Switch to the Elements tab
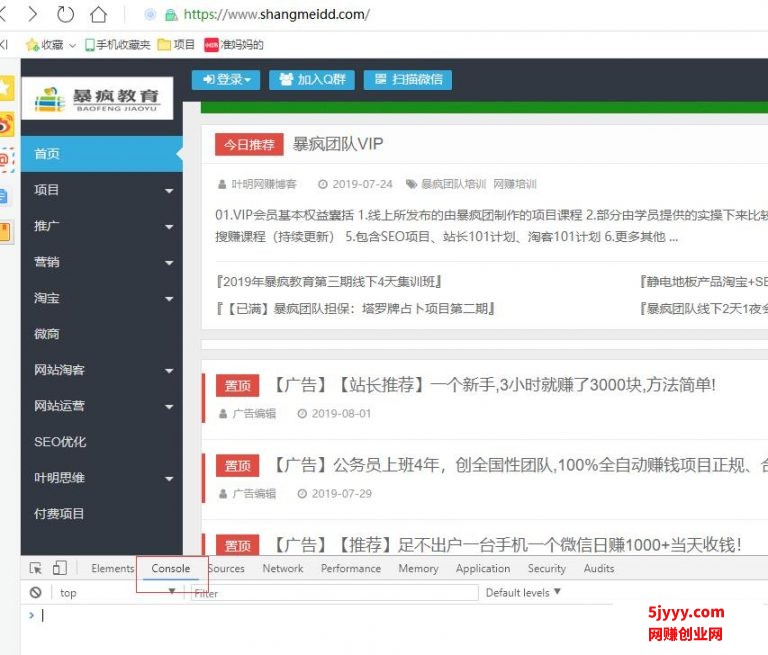 [x=112, y=568]
